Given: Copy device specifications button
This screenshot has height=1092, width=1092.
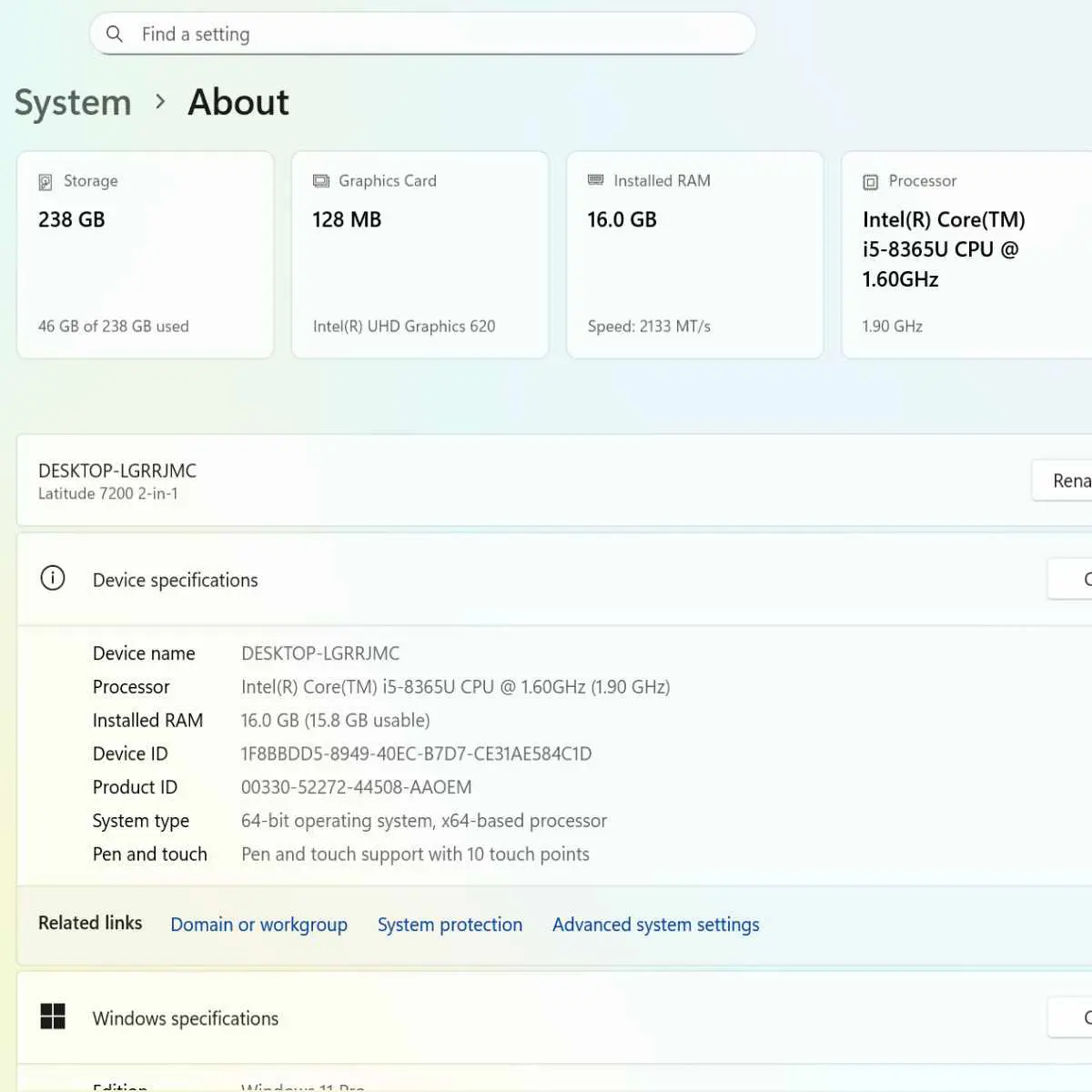Looking at the screenshot, I should pos(1070,580).
